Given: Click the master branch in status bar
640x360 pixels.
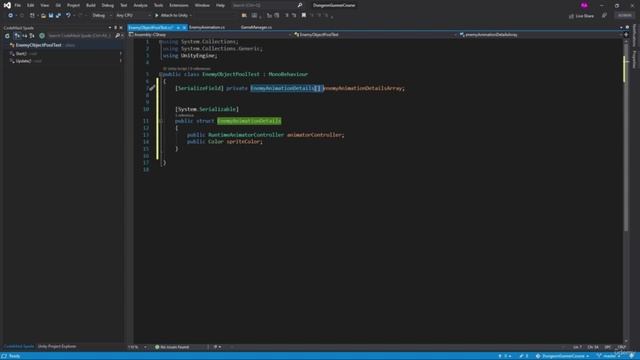Looking at the screenshot, I should click(x=608, y=356).
